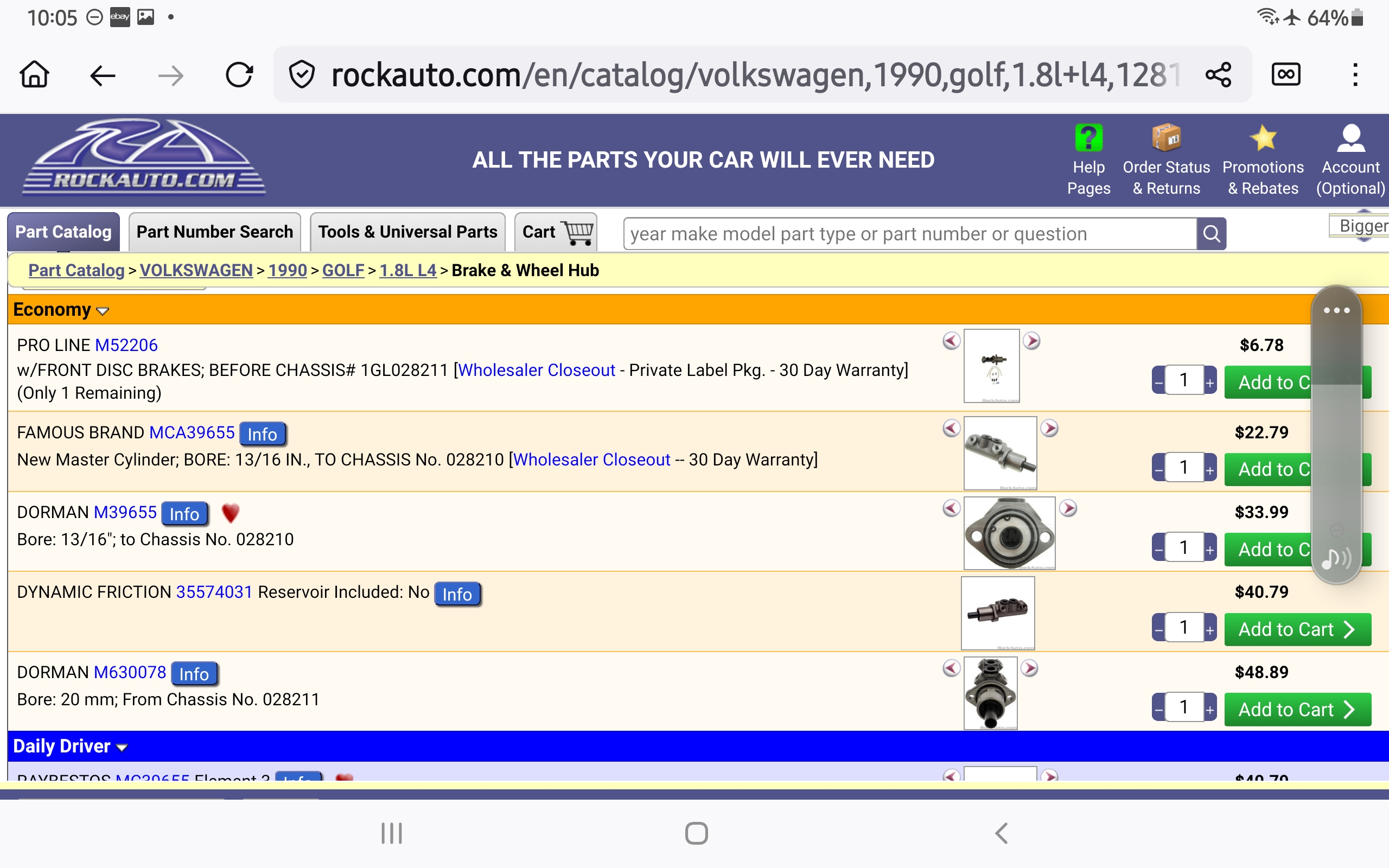This screenshot has width=1389, height=868.
Task: Open browser three-dot menu
Action: point(1355,75)
